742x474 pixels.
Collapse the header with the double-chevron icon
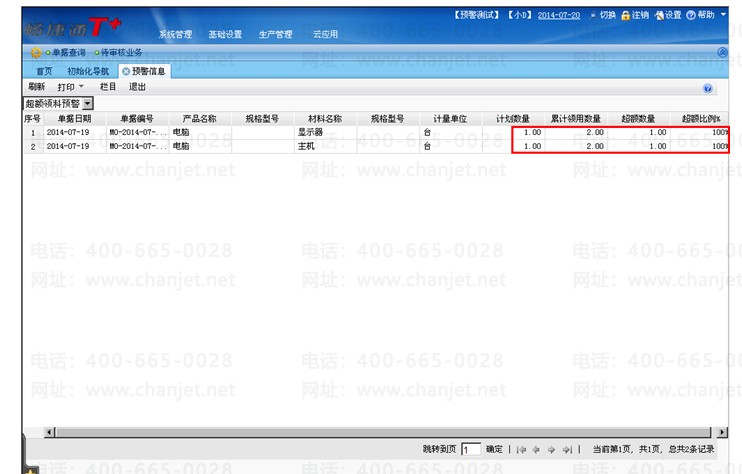(x=722, y=53)
